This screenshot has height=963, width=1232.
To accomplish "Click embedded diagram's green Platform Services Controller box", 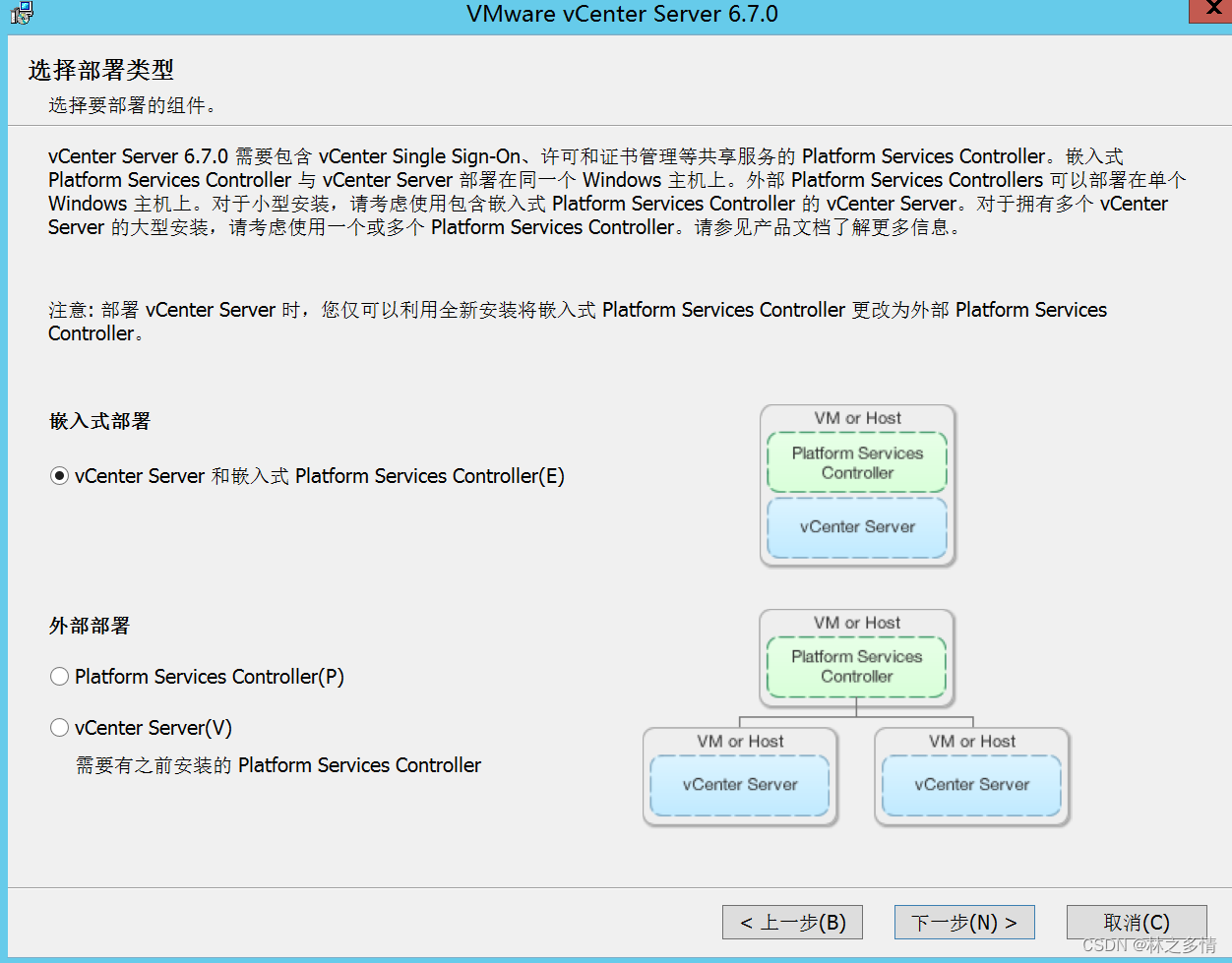I will point(857,462).
